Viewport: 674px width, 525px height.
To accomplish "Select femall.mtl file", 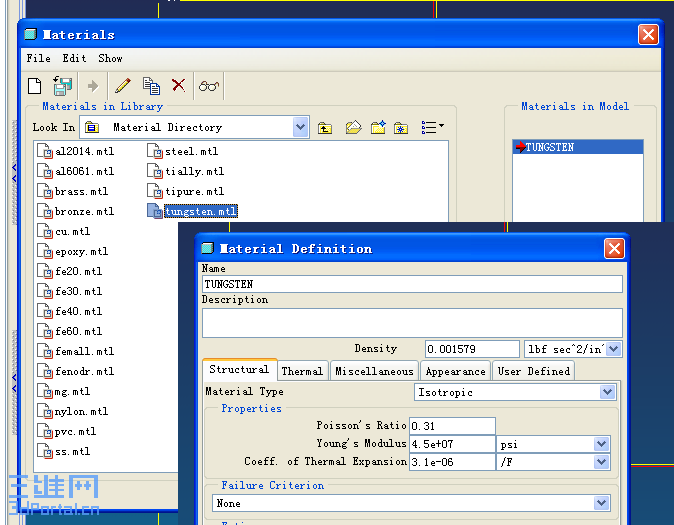I will click(x=76, y=351).
